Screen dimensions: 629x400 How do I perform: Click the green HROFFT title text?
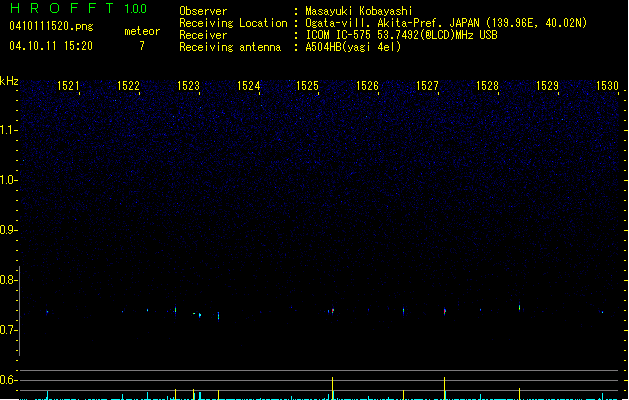[x=62, y=8]
